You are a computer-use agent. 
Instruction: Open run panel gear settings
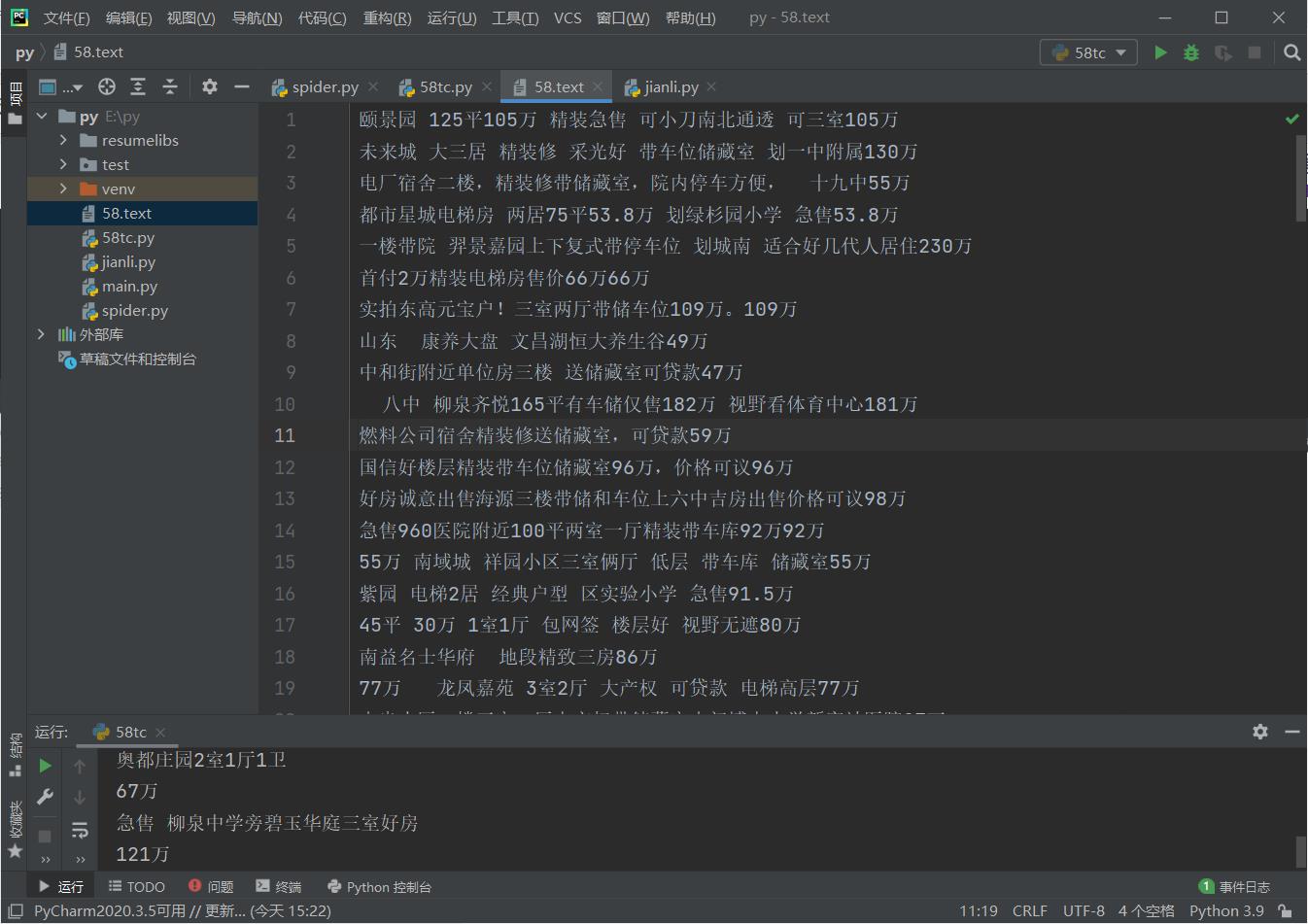click(1260, 732)
